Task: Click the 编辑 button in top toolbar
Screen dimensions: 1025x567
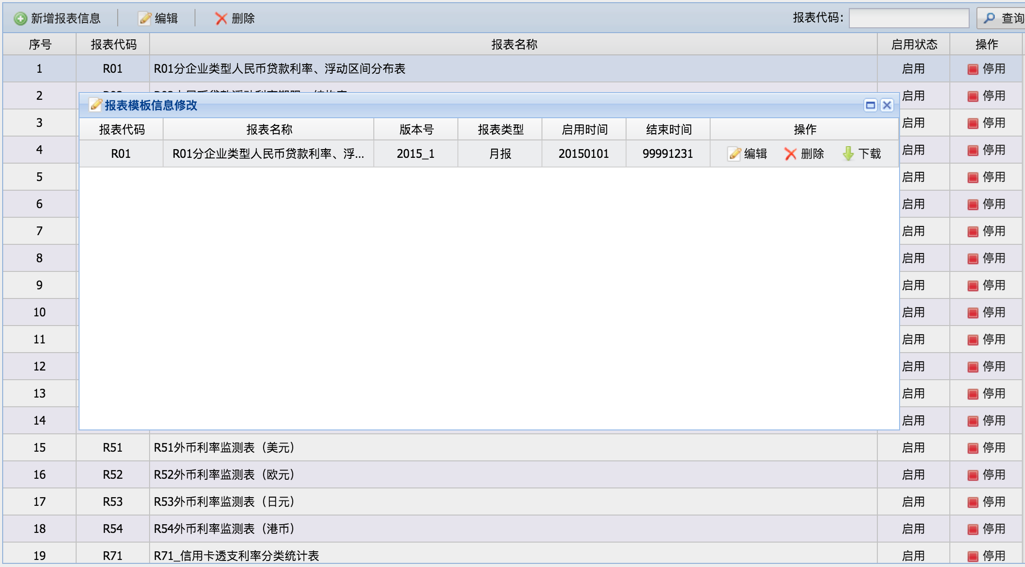Action: (158, 18)
